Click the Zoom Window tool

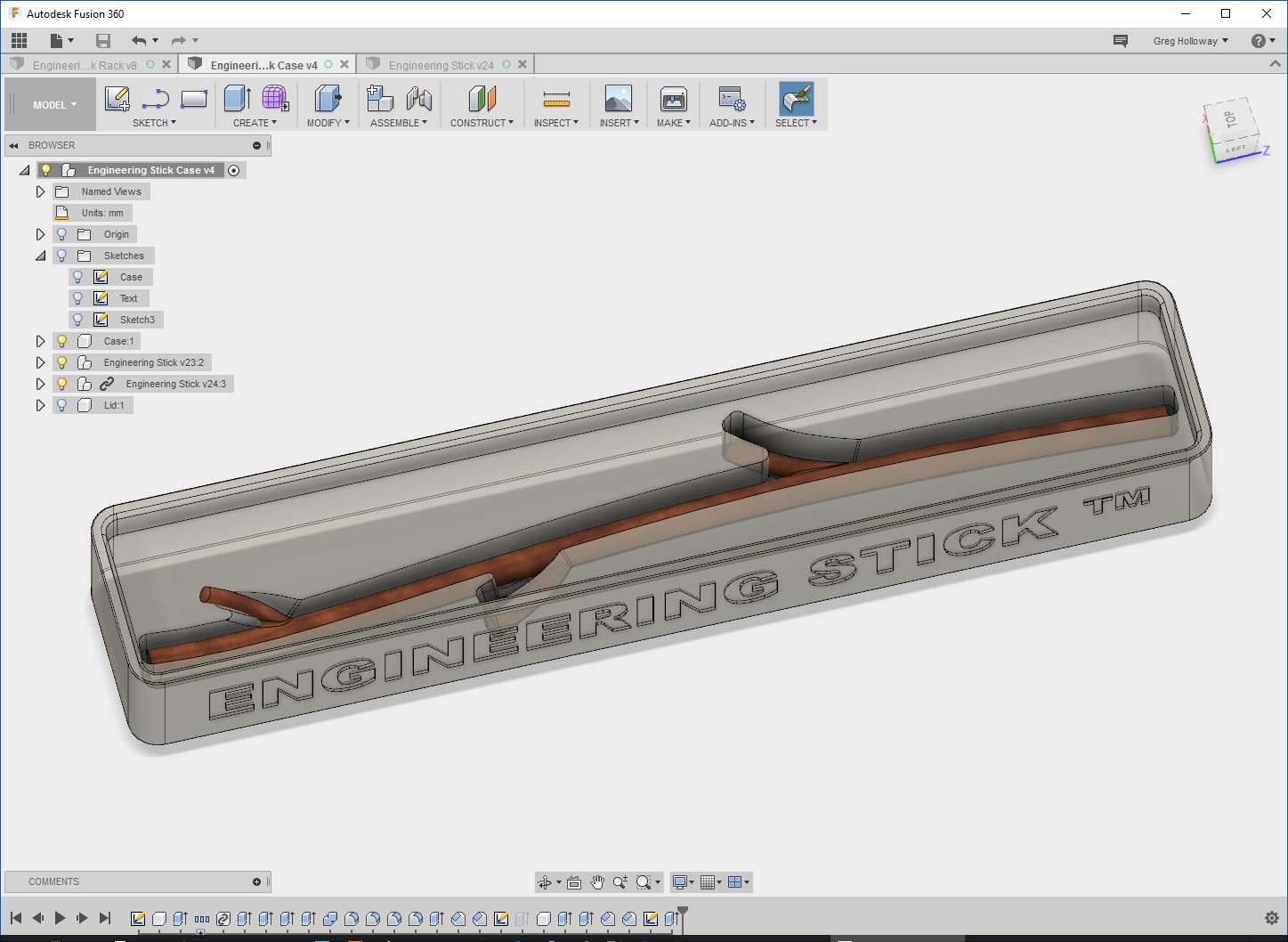[x=643, y=882]
